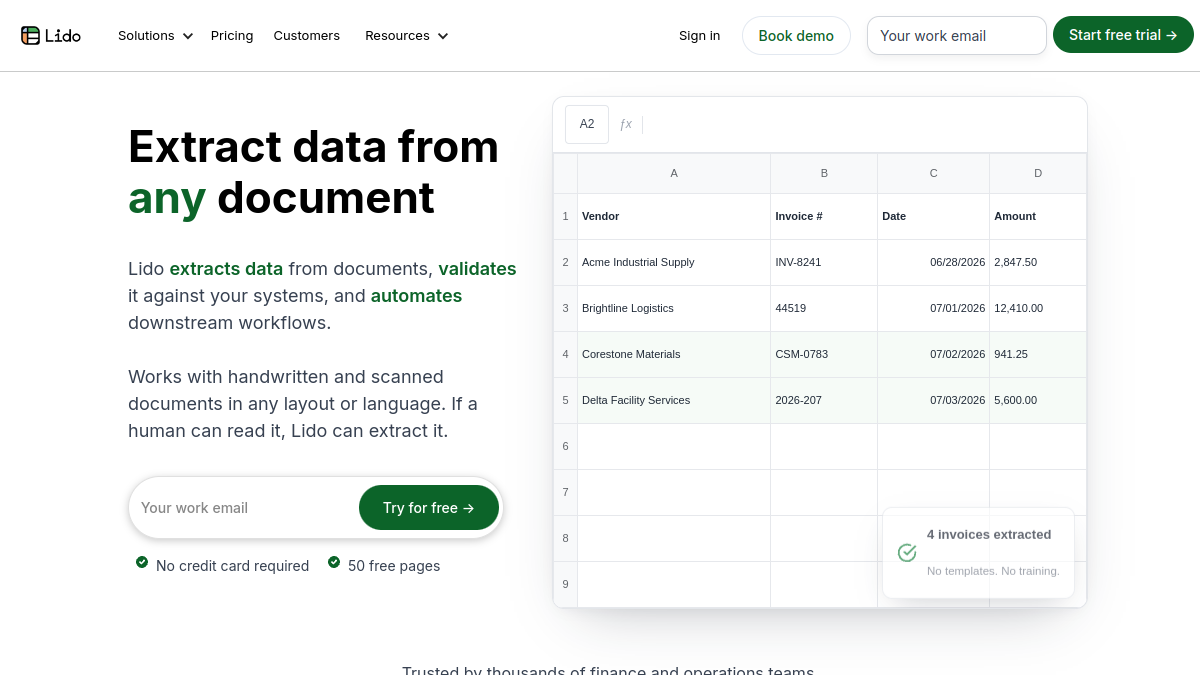Screen dimensions: 1200x675
Task: Select row 1 header number
Action: (x=565, y=216)
